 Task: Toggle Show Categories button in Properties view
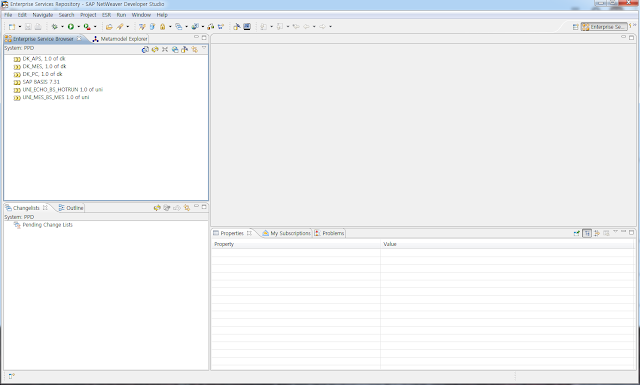587,233
